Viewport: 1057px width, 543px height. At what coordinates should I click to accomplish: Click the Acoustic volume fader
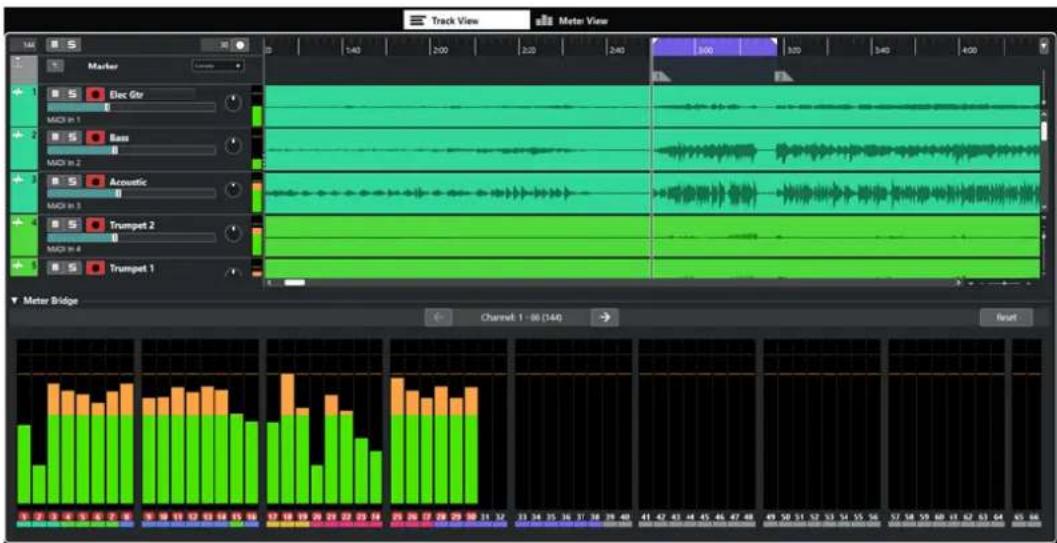131,193
